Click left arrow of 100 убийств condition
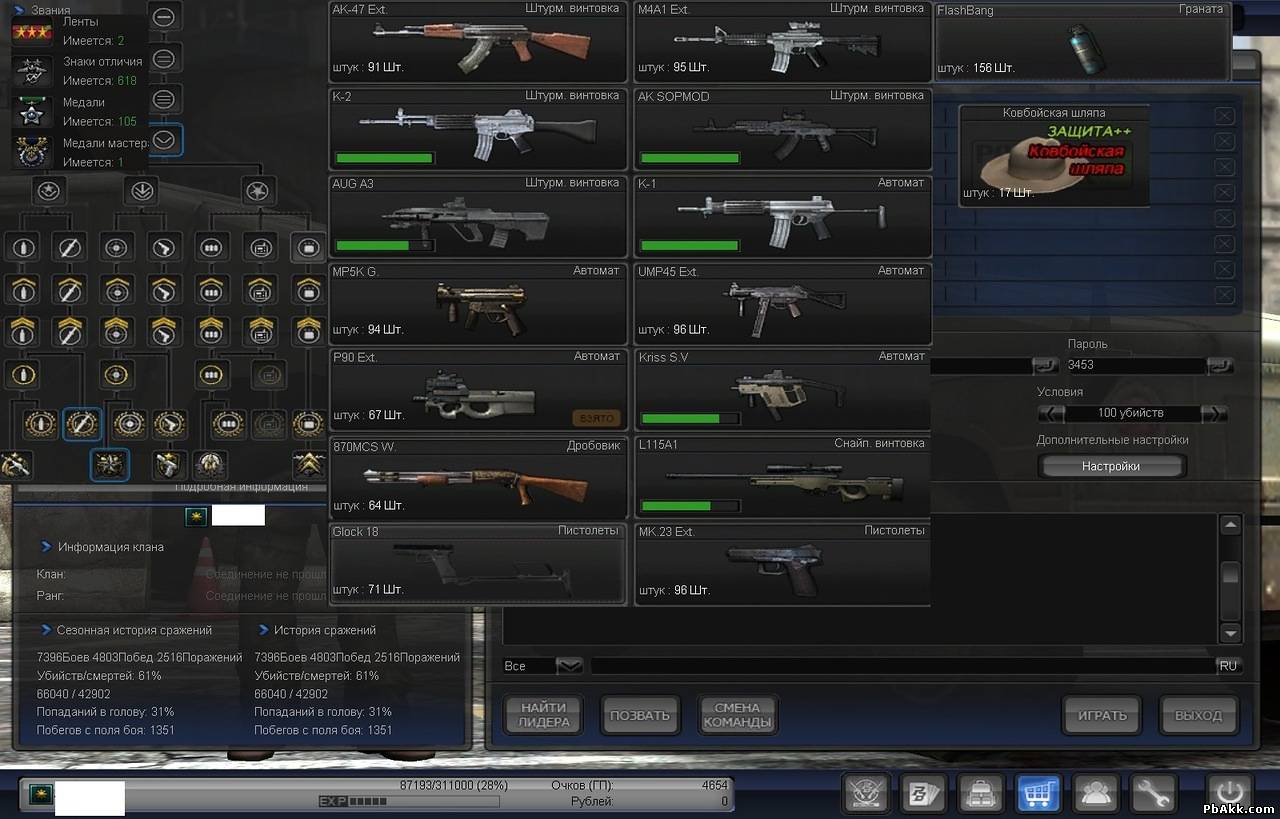Viewport: 1280px width, 819px height. pos(1052,413)
